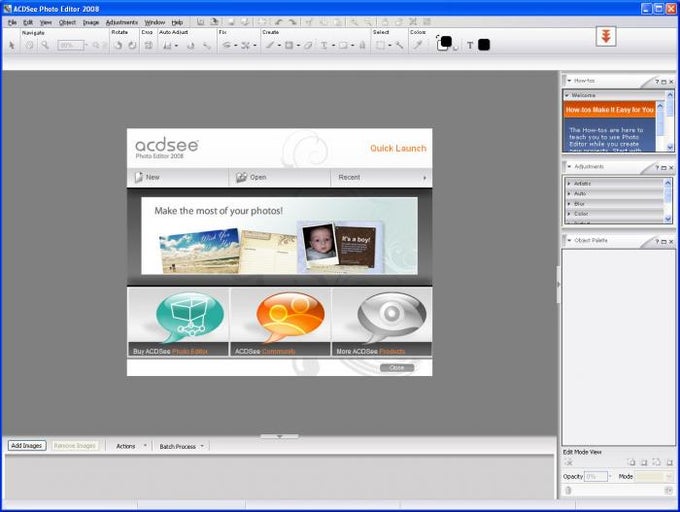This screenshot has height=512, width=680.
Task: Open the Window menu
Action: pyautogui.click(x=154, y=22)
